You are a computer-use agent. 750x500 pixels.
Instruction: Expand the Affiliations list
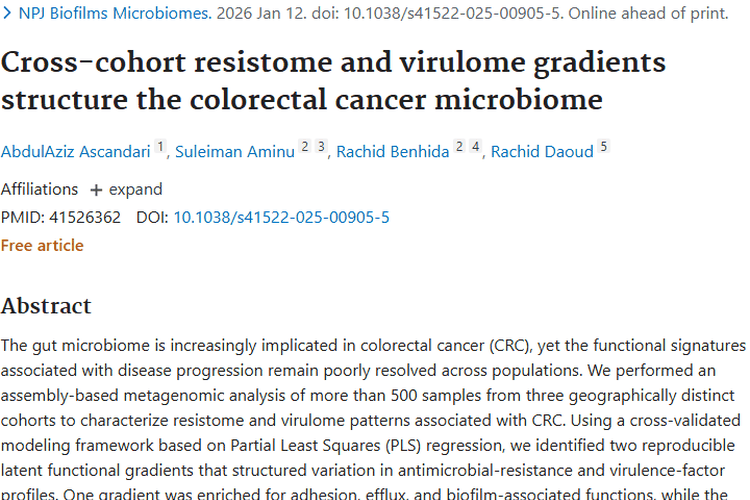tap(126, 189)
